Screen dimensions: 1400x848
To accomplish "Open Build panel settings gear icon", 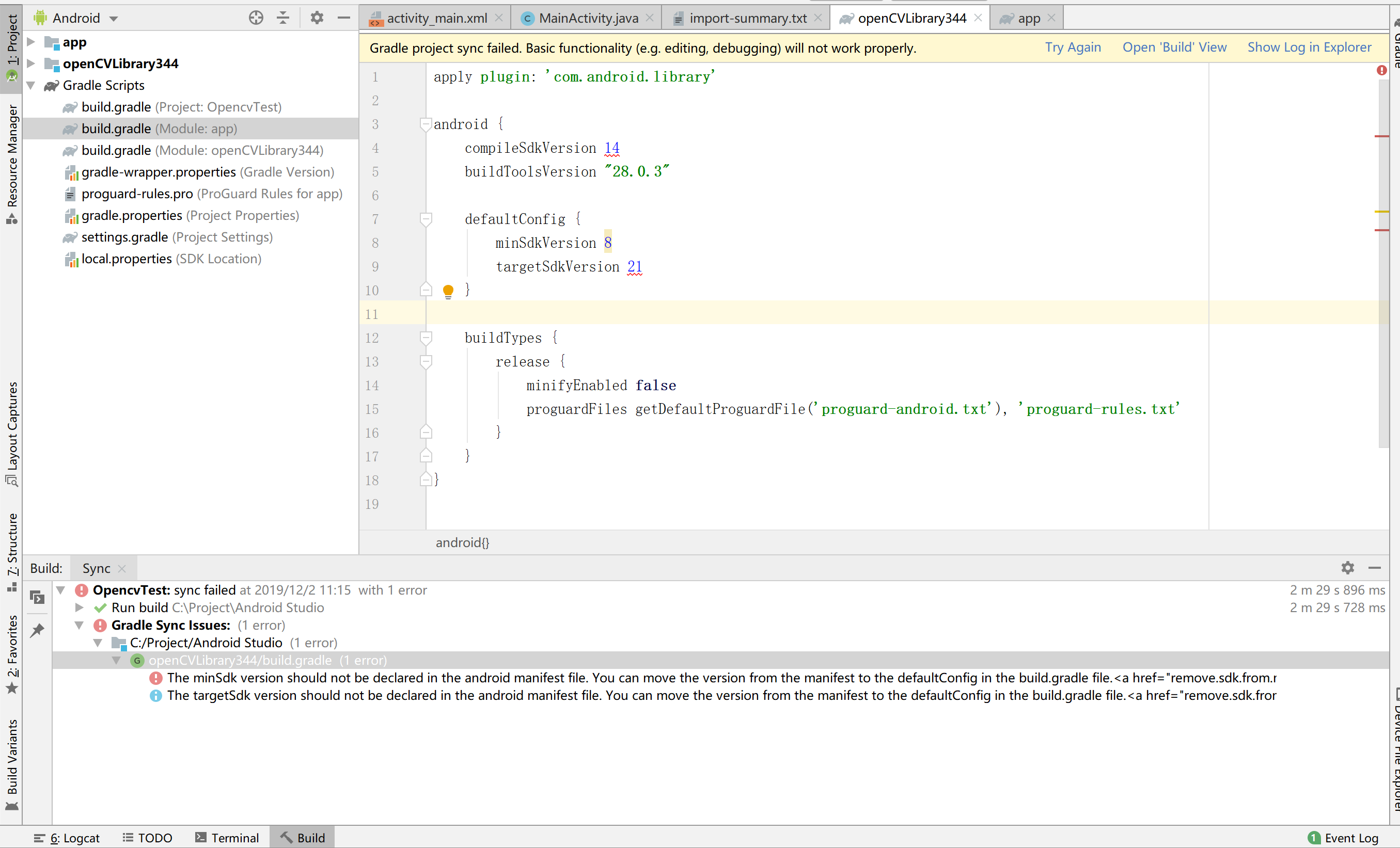I will point(1347,567).
